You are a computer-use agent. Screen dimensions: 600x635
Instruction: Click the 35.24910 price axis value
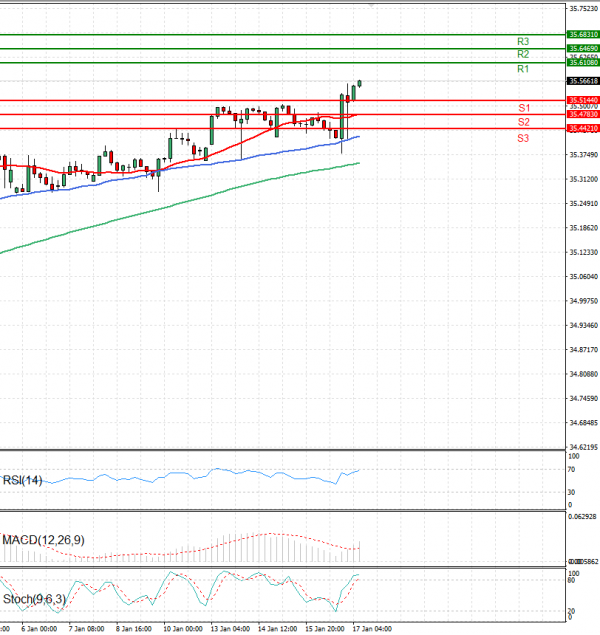pos(583,203)
